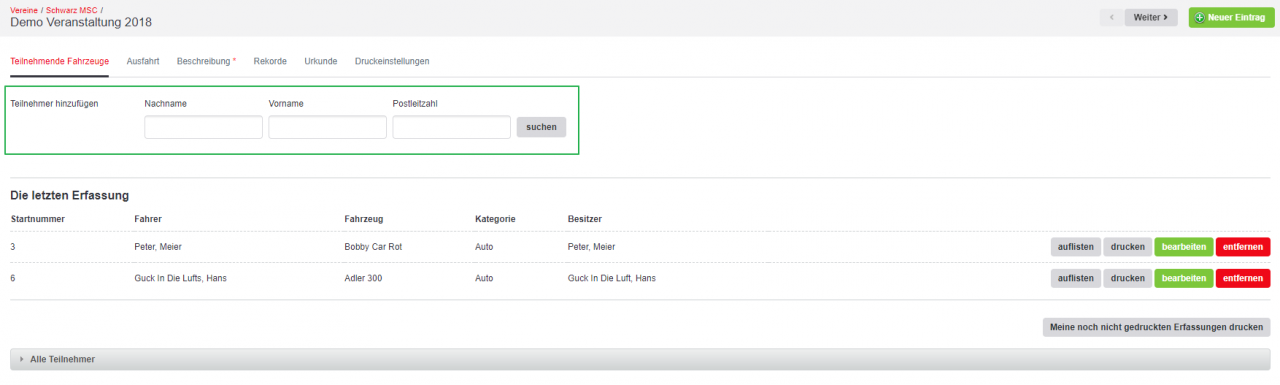Focus the Postleitzahl input field

click(x=451, y=127)
